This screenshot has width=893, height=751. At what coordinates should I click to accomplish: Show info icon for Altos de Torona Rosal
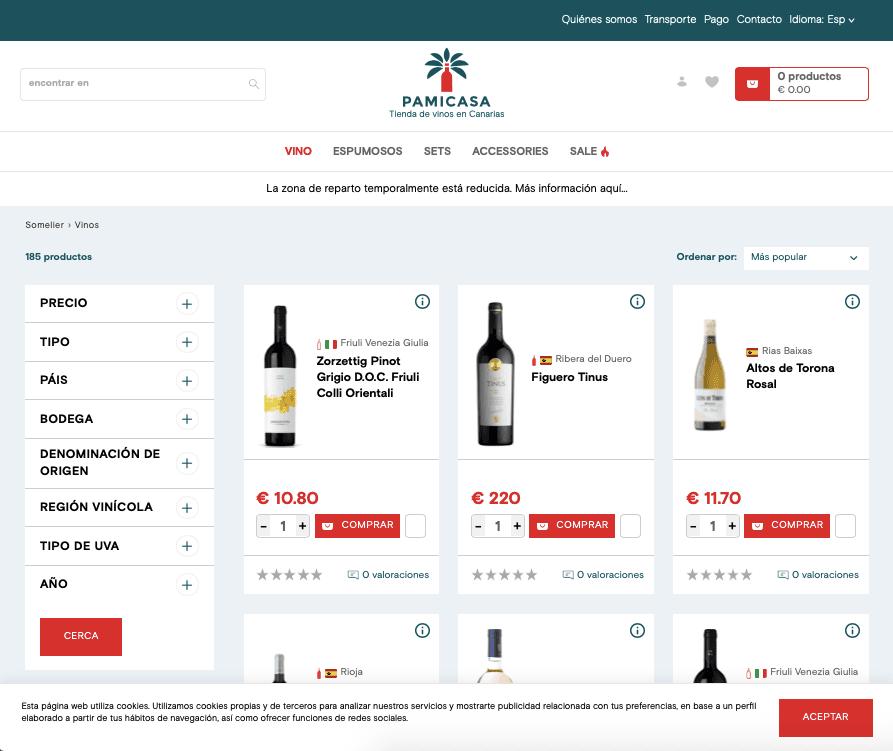[x=852, y=302]
